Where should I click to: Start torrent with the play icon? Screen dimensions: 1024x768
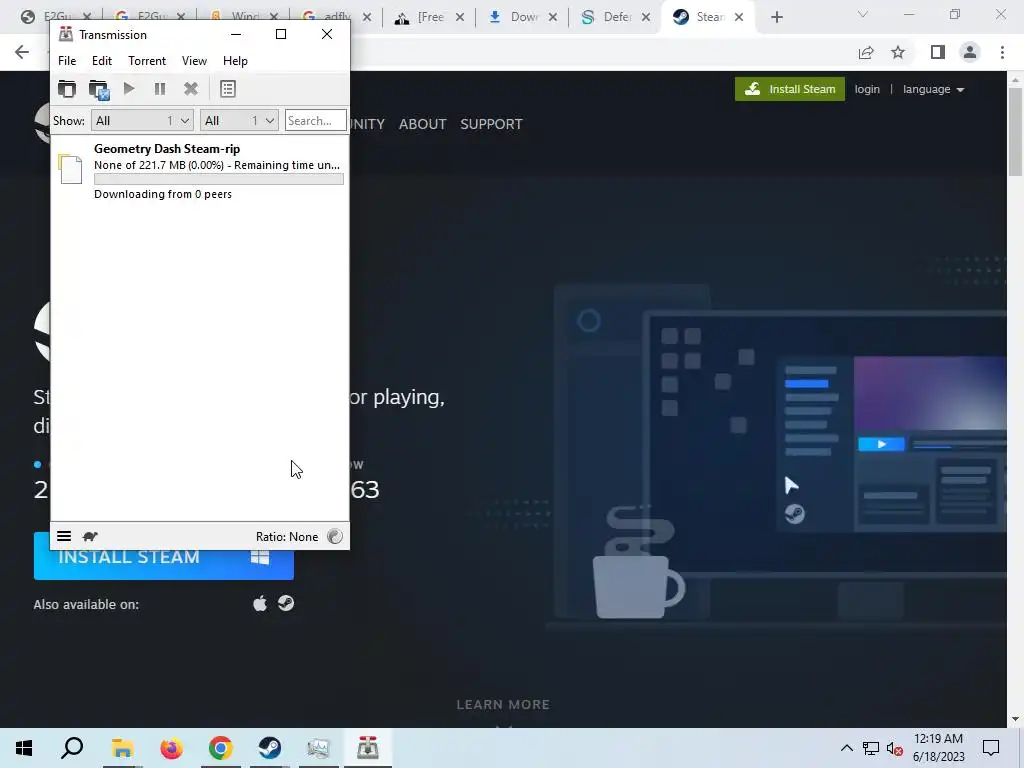[x=129, y=89]
